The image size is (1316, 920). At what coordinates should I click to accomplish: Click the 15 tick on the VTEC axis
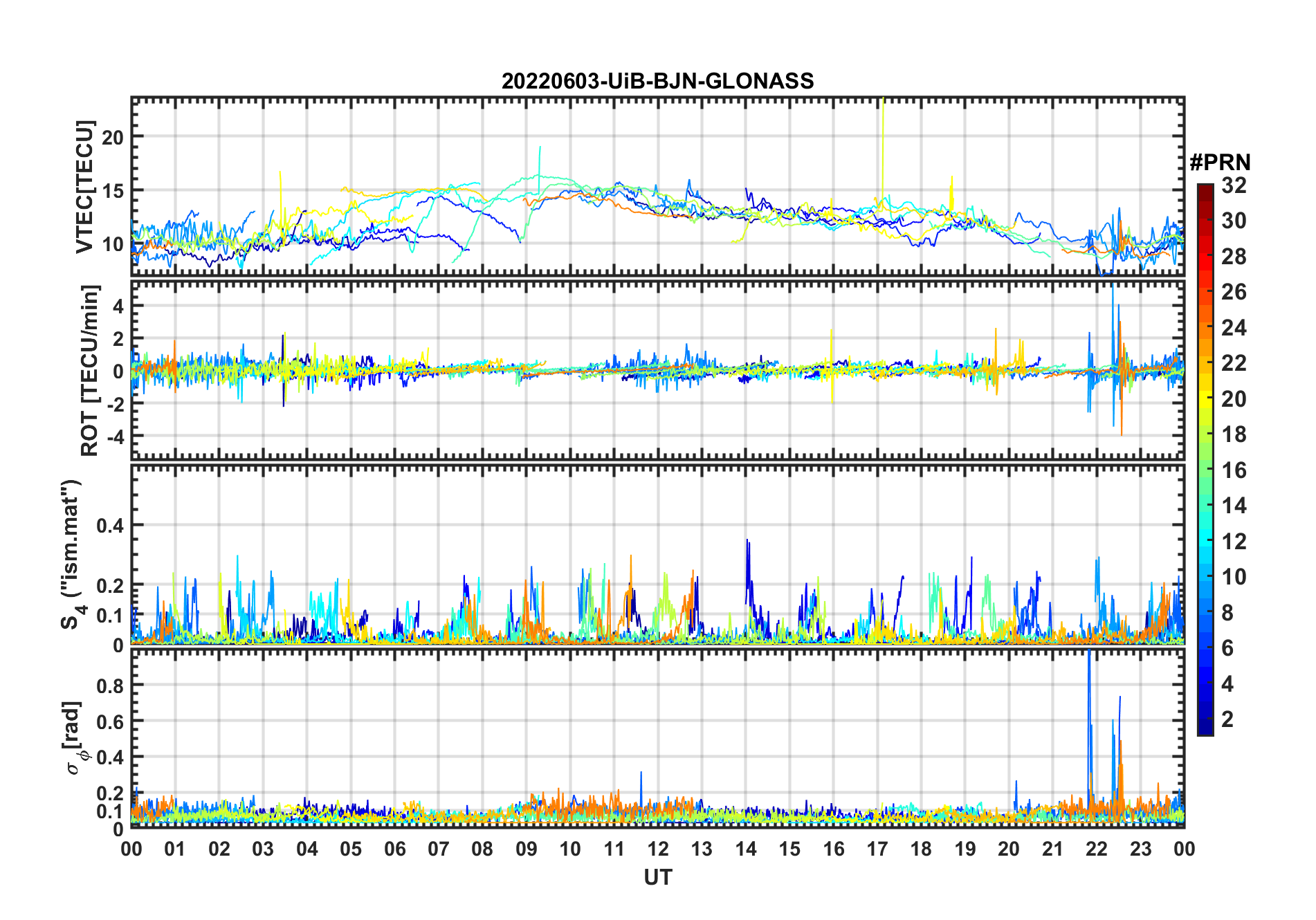tap(113, 191)
